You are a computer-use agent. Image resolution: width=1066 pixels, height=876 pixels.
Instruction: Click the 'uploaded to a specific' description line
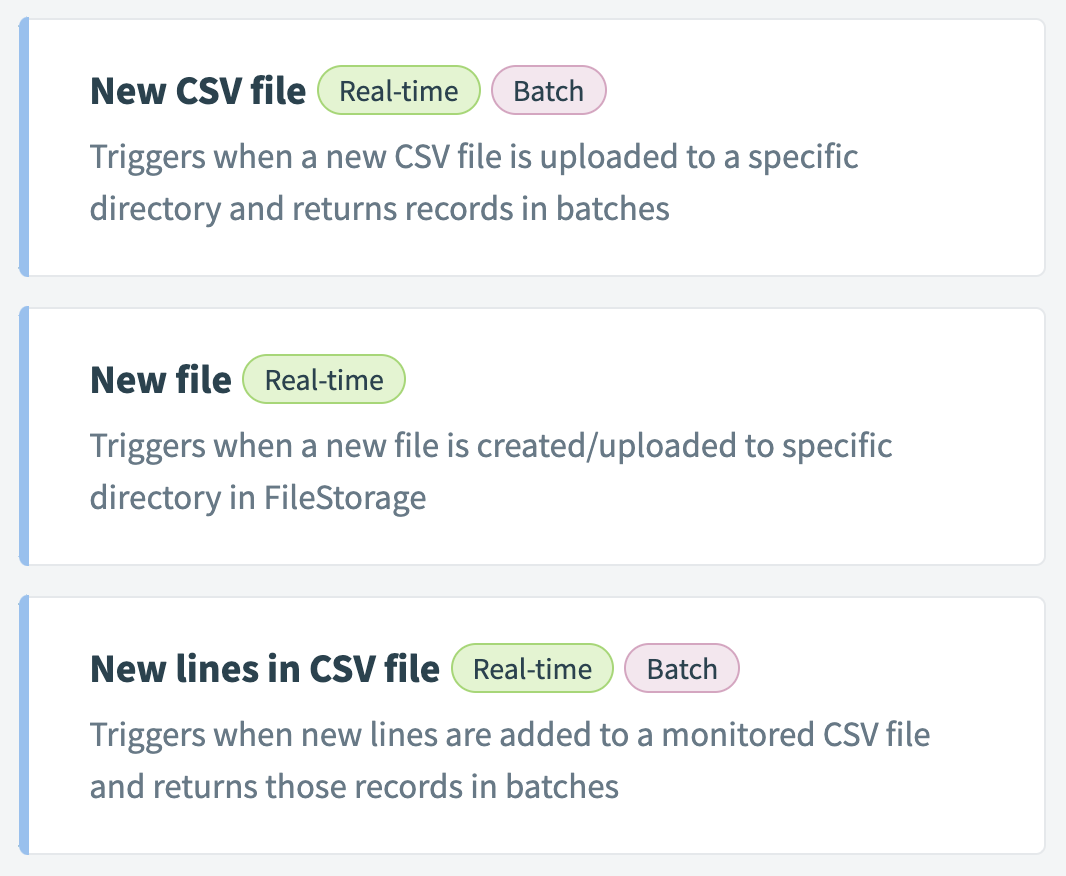pyautogui.click(x=474, y=158)
